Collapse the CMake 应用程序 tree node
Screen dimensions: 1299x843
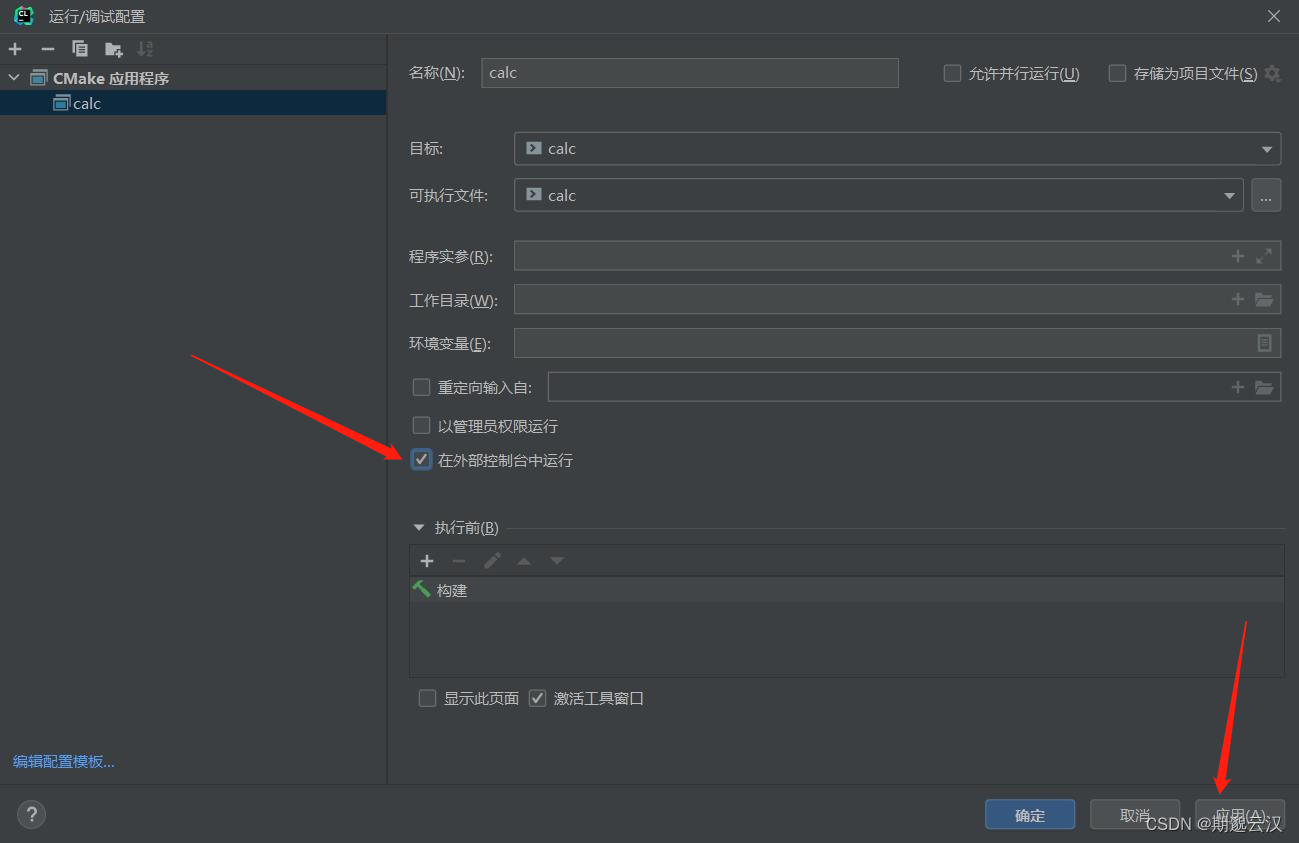point(14,78)
